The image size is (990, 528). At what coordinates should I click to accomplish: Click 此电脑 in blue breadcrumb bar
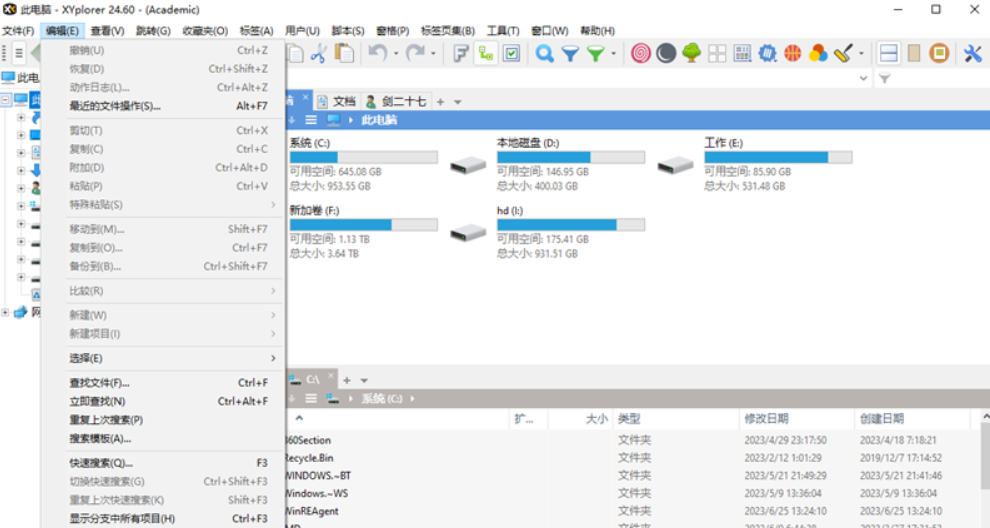point(379,120)
